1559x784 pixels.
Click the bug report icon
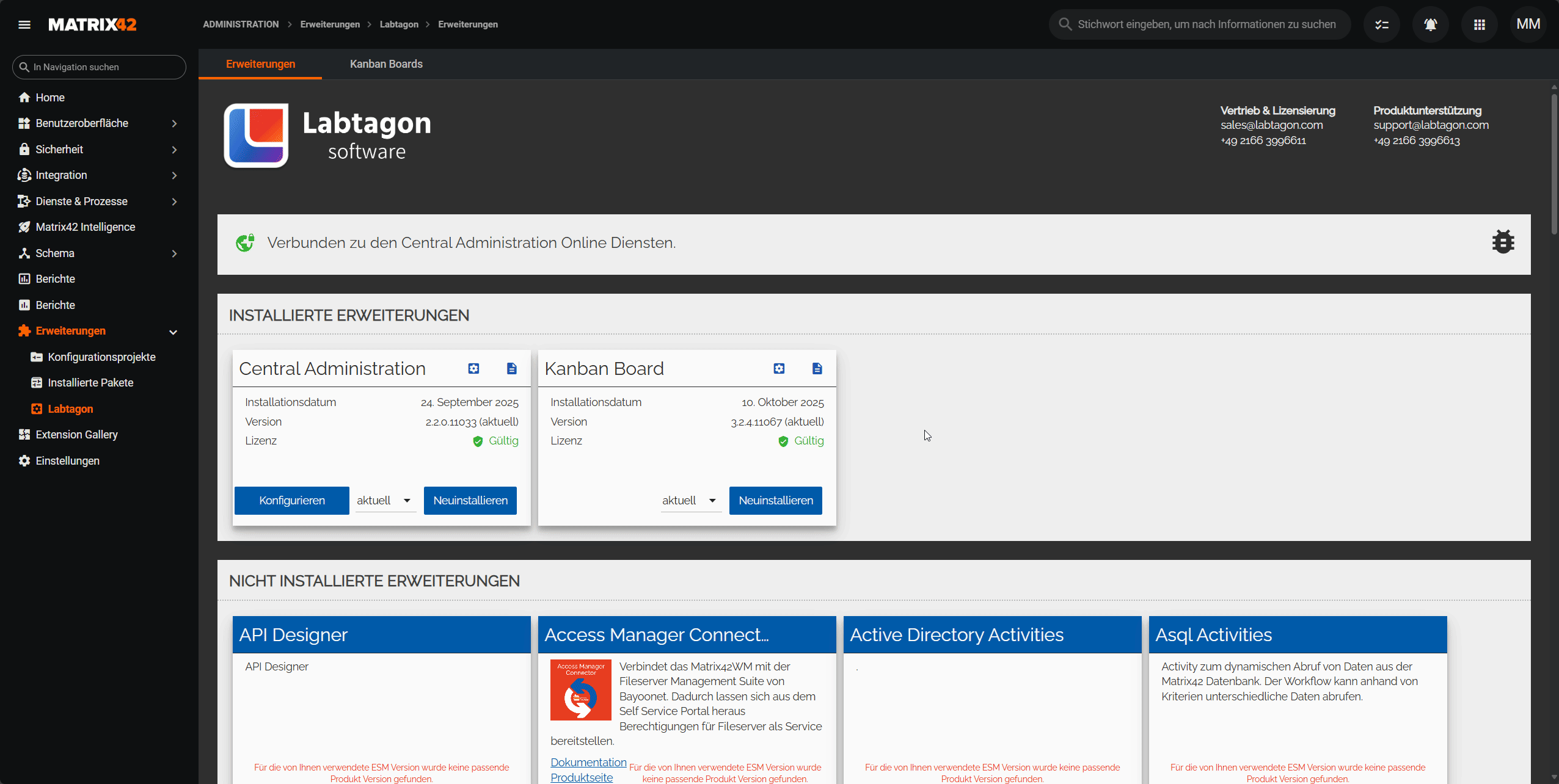1503,242
